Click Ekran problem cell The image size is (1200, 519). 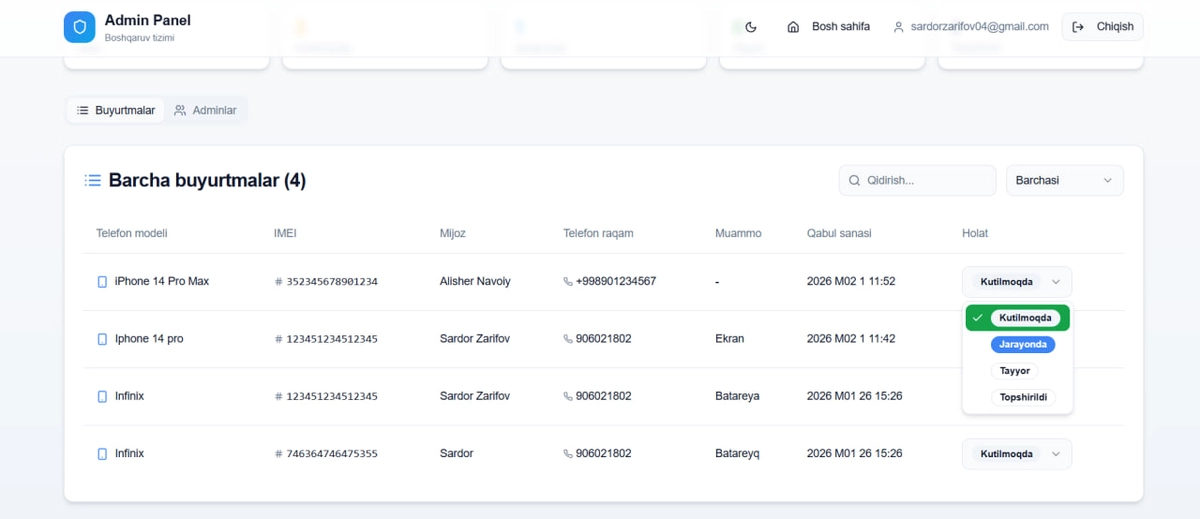tap(730, 339)
